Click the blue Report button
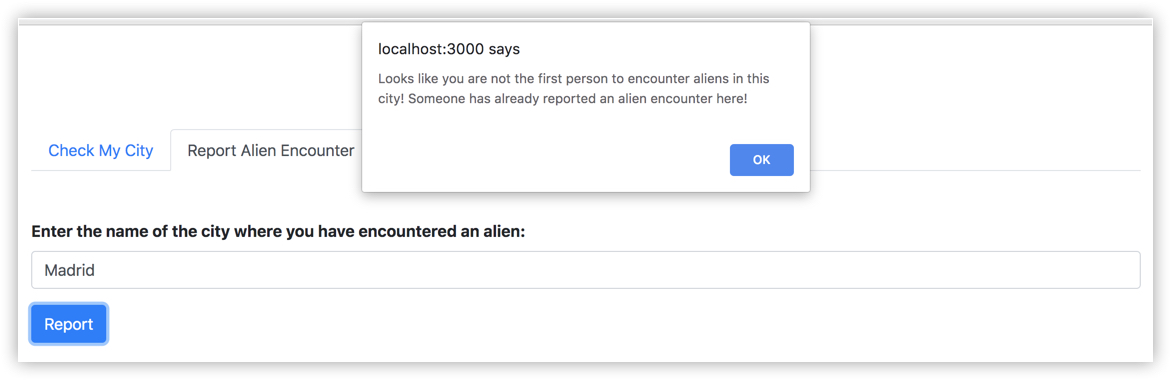This screenshot has width=1171, height=380. [69, 324]
